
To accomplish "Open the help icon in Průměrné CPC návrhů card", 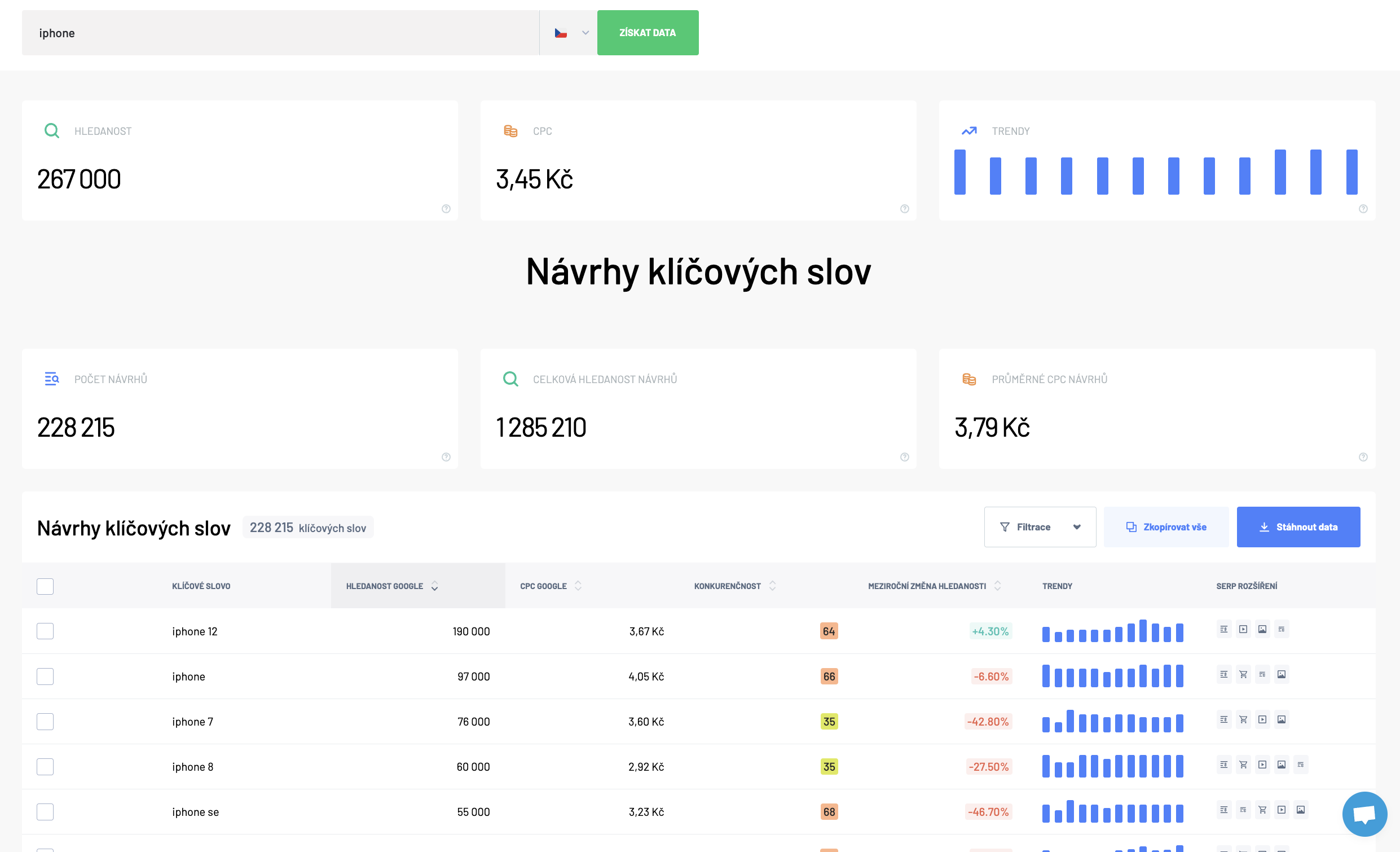I will click(x=1363, y=457).
